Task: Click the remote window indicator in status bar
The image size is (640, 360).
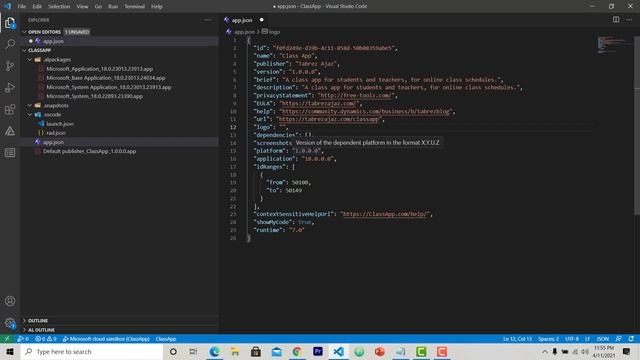Action: tap(7, 339)
